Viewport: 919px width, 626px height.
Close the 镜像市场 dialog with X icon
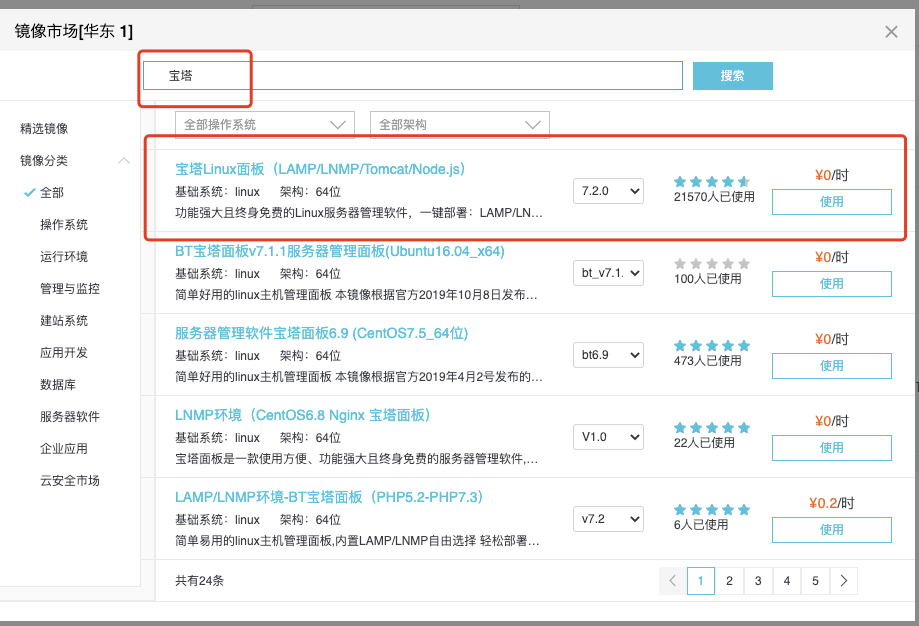(891, 32)
